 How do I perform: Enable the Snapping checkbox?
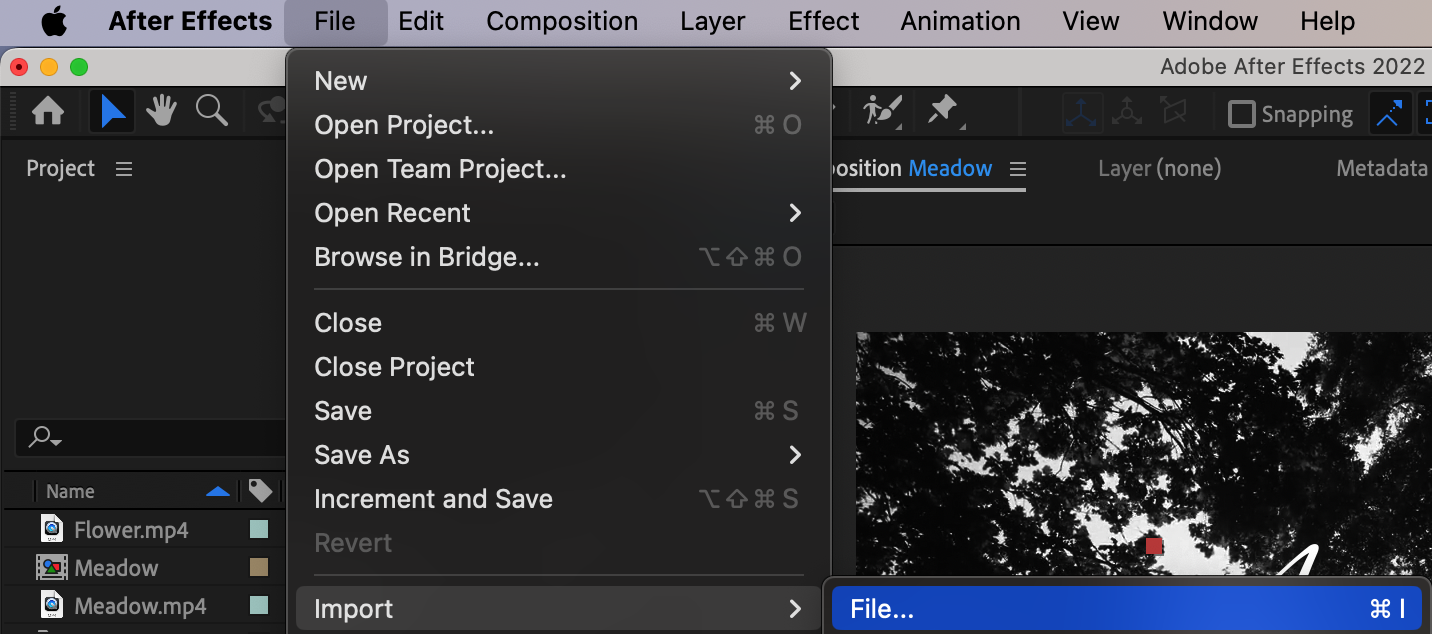coord(1241,114)
